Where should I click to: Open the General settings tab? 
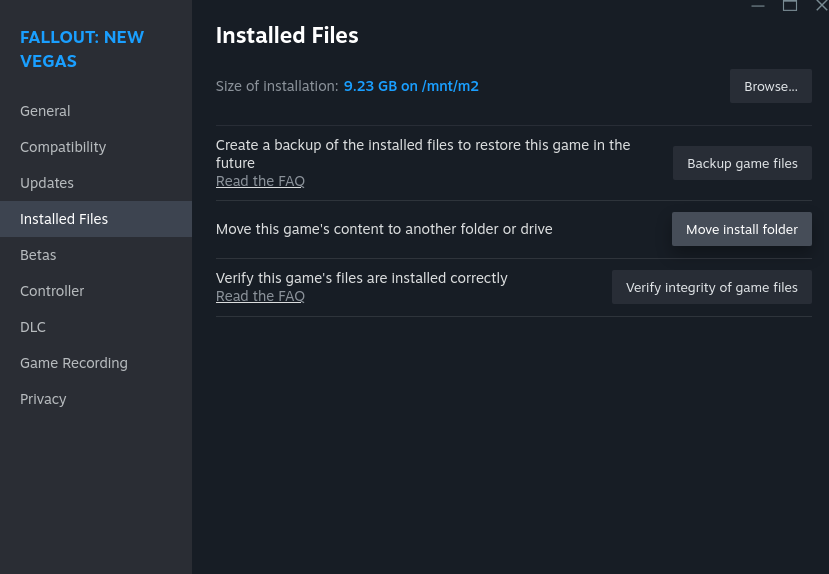pos(96,111)
